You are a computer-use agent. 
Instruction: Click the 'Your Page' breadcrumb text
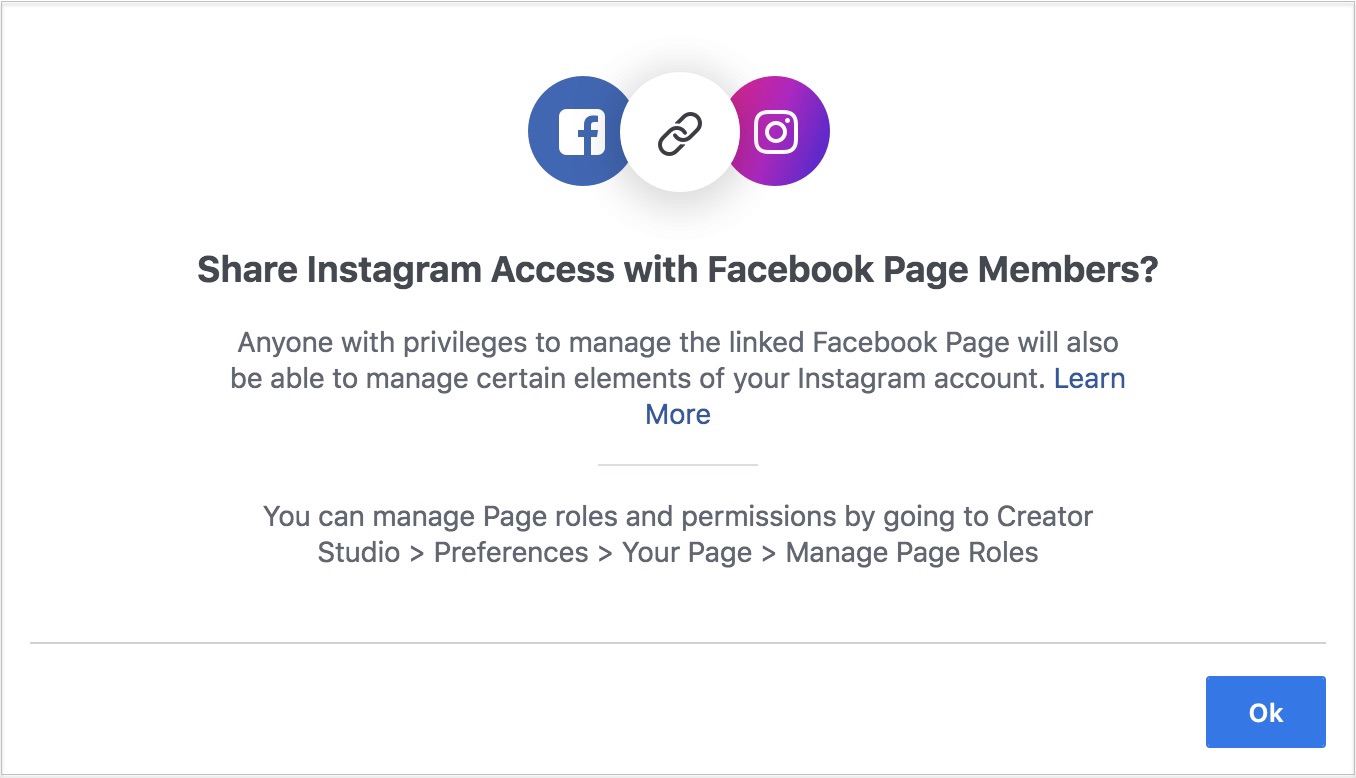(x=686, y=552)
